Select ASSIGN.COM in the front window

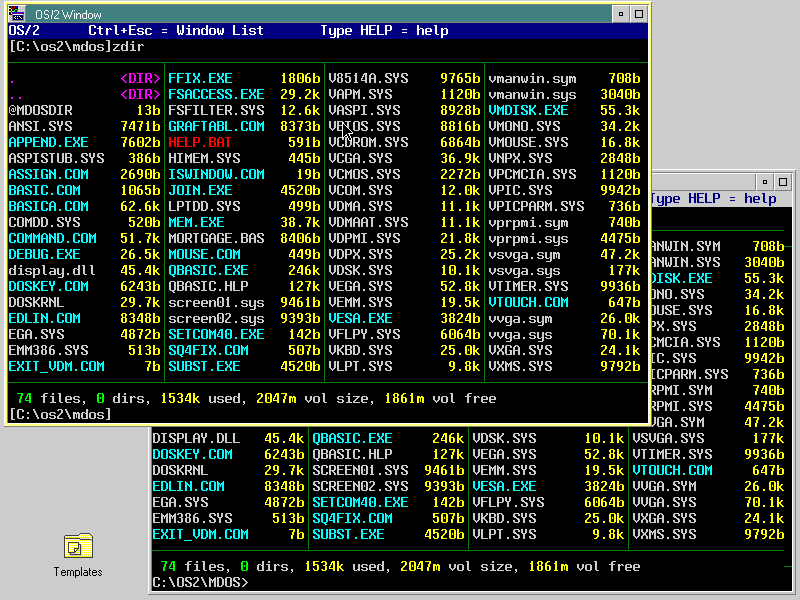[x=48, y=174]
